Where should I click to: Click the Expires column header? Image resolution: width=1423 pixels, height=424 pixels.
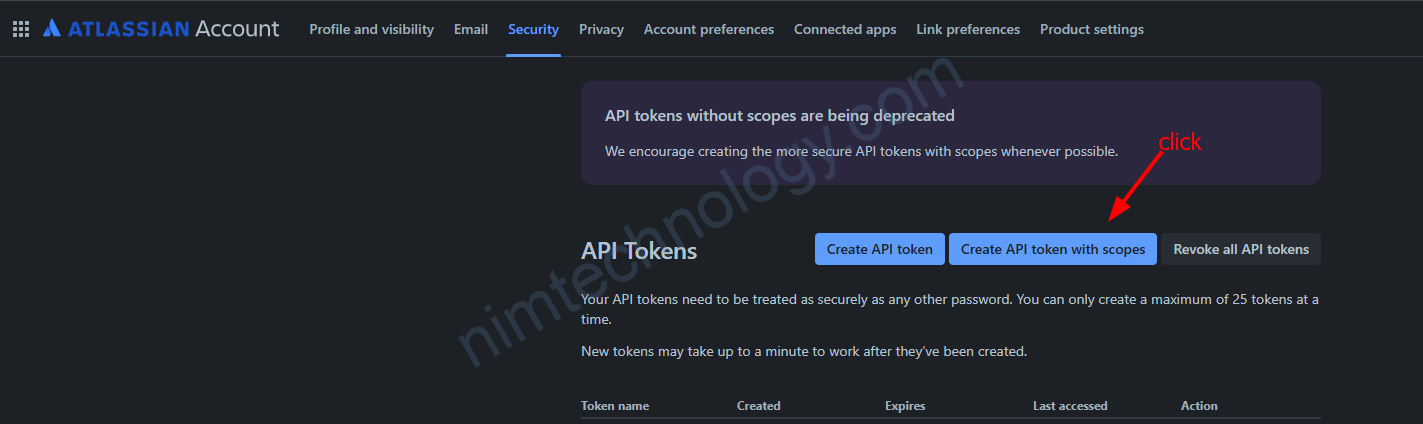click(905, 406)
